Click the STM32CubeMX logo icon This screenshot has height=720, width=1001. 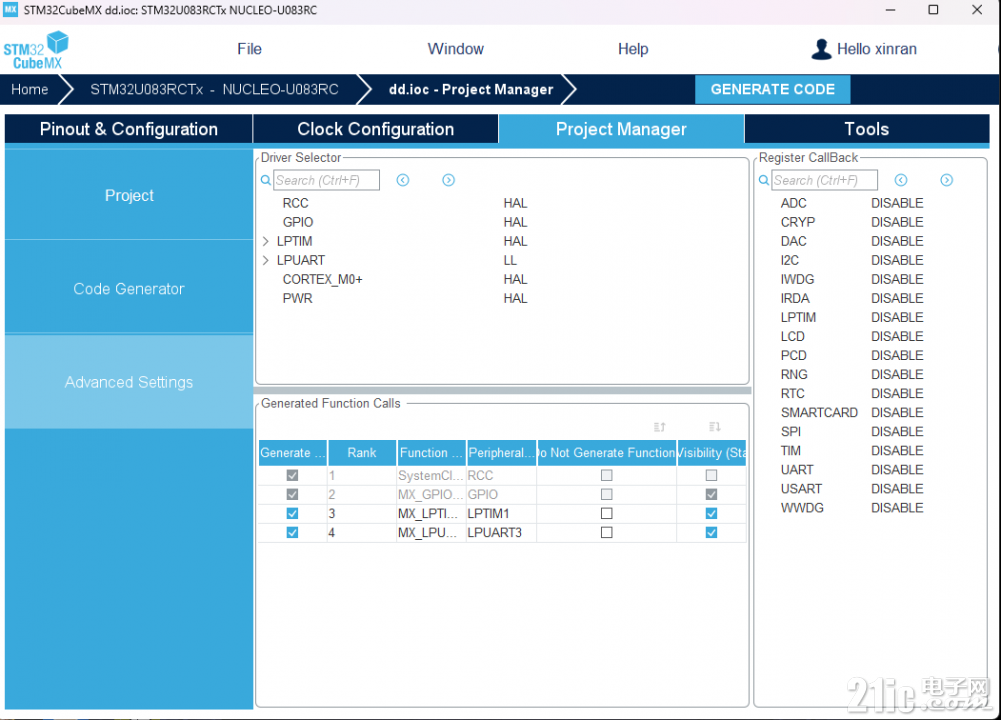point(36,50)
